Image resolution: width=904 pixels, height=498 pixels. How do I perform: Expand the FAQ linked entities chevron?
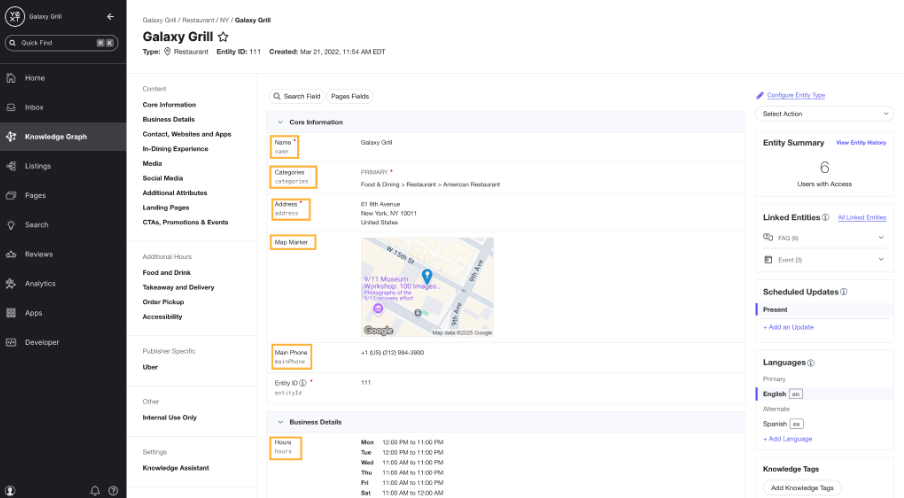(881, 237)
